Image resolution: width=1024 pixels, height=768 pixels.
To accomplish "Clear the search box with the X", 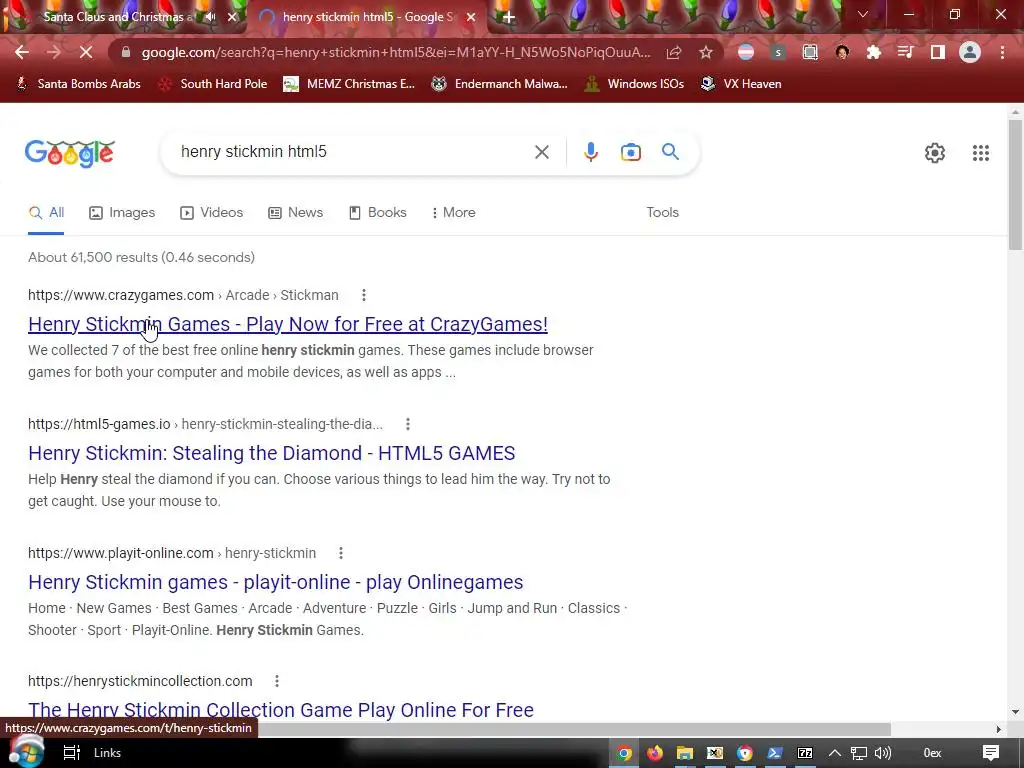I will (541, 152).
